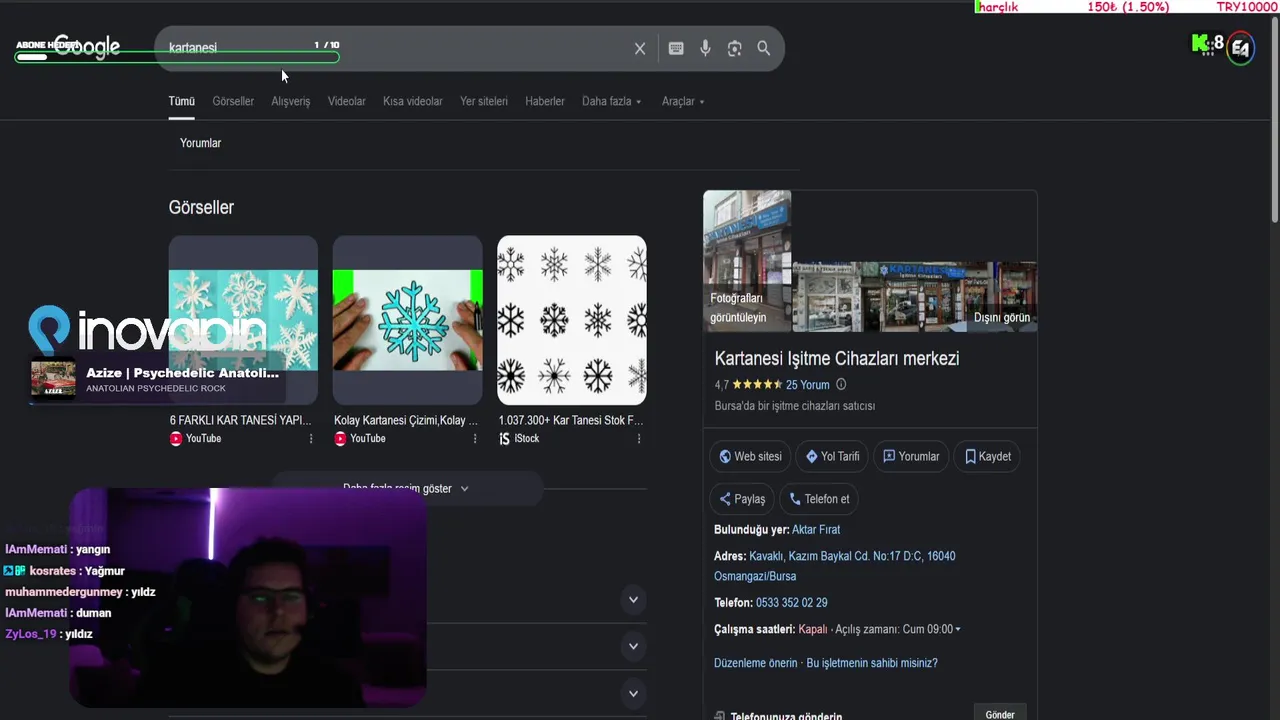Open Yorumlar button in business panel
Image resolution: width=1280 pixels, height=720 pixels.
coord(911,456)
